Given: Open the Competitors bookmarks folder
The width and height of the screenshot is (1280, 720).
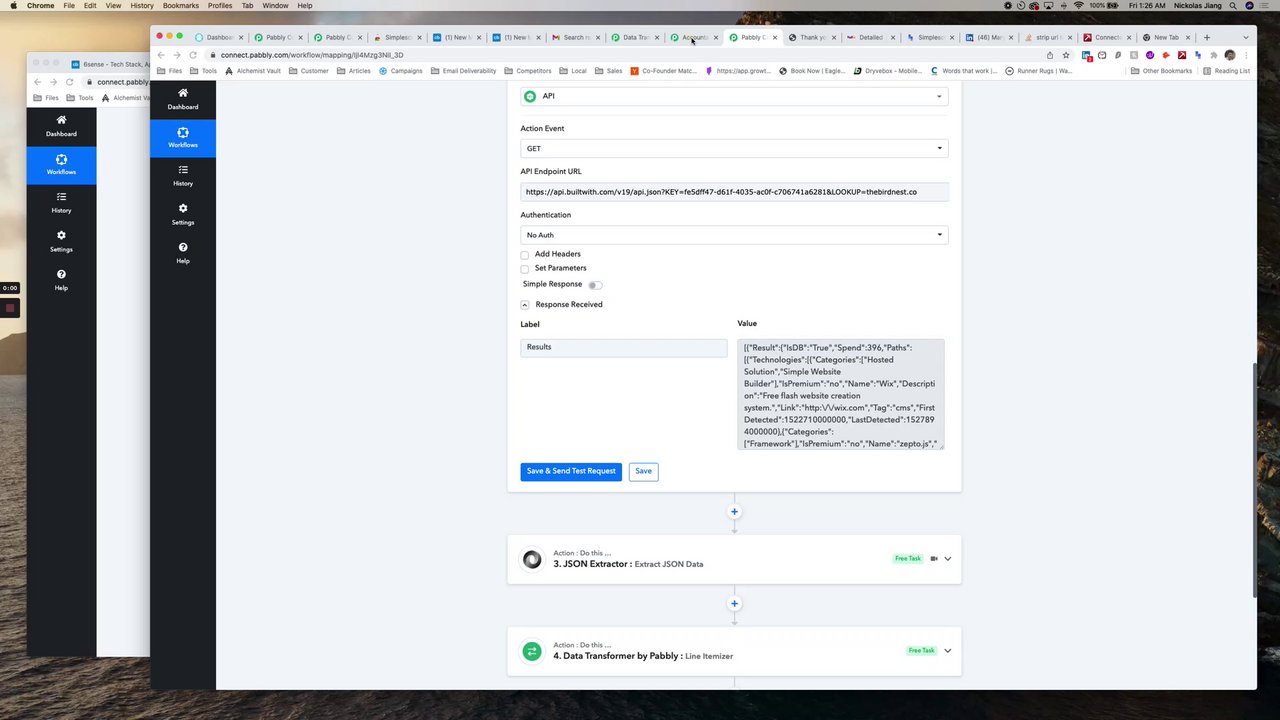Looking at the screenshot, I should [x=528, y=71].
